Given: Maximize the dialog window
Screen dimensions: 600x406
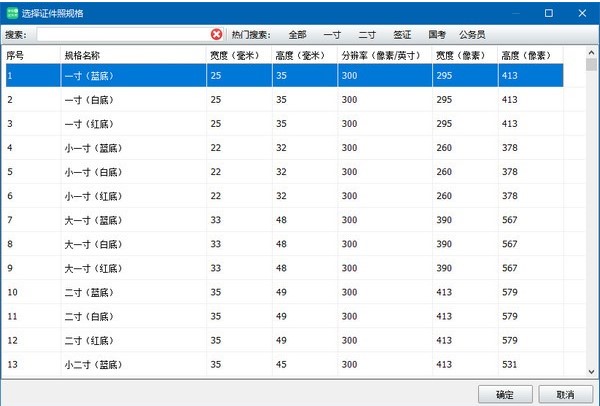Looking at the screenshot, I should click(548, 12).
